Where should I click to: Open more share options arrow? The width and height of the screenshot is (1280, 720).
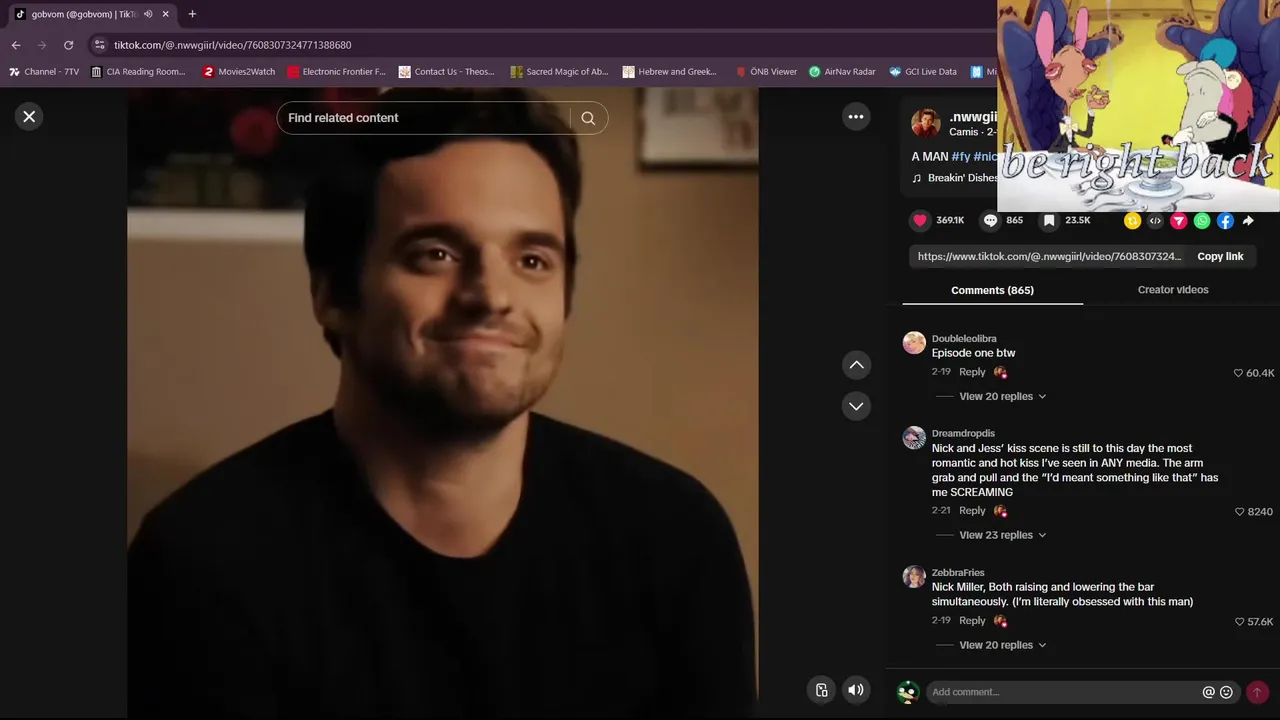point(1248,221)
